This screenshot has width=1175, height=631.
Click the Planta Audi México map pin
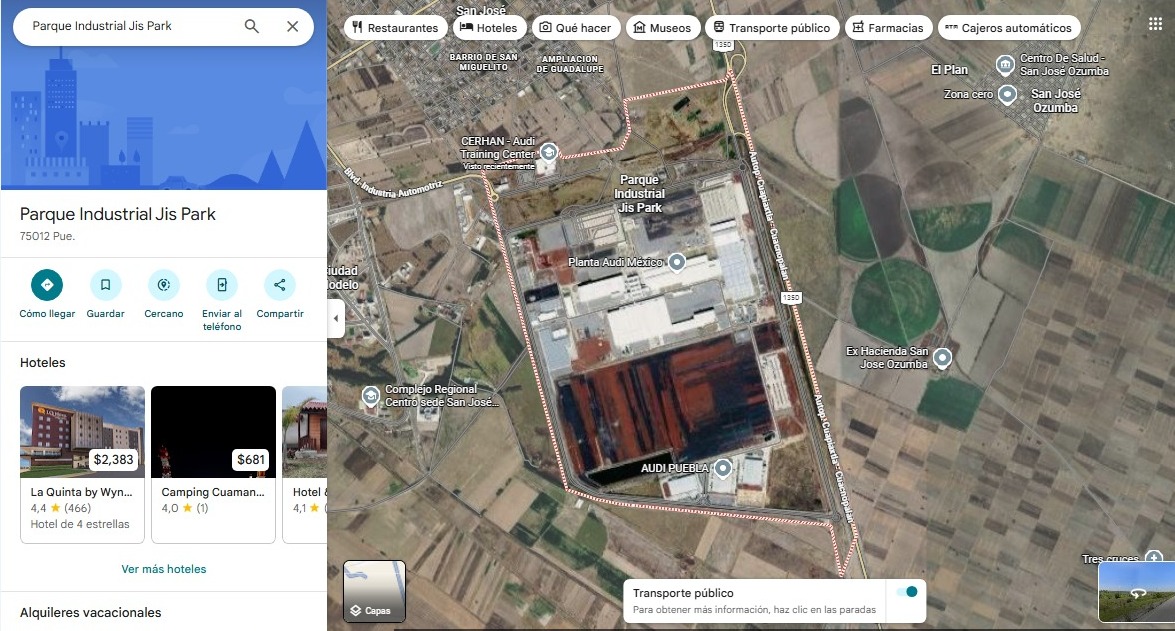point(677,262)
